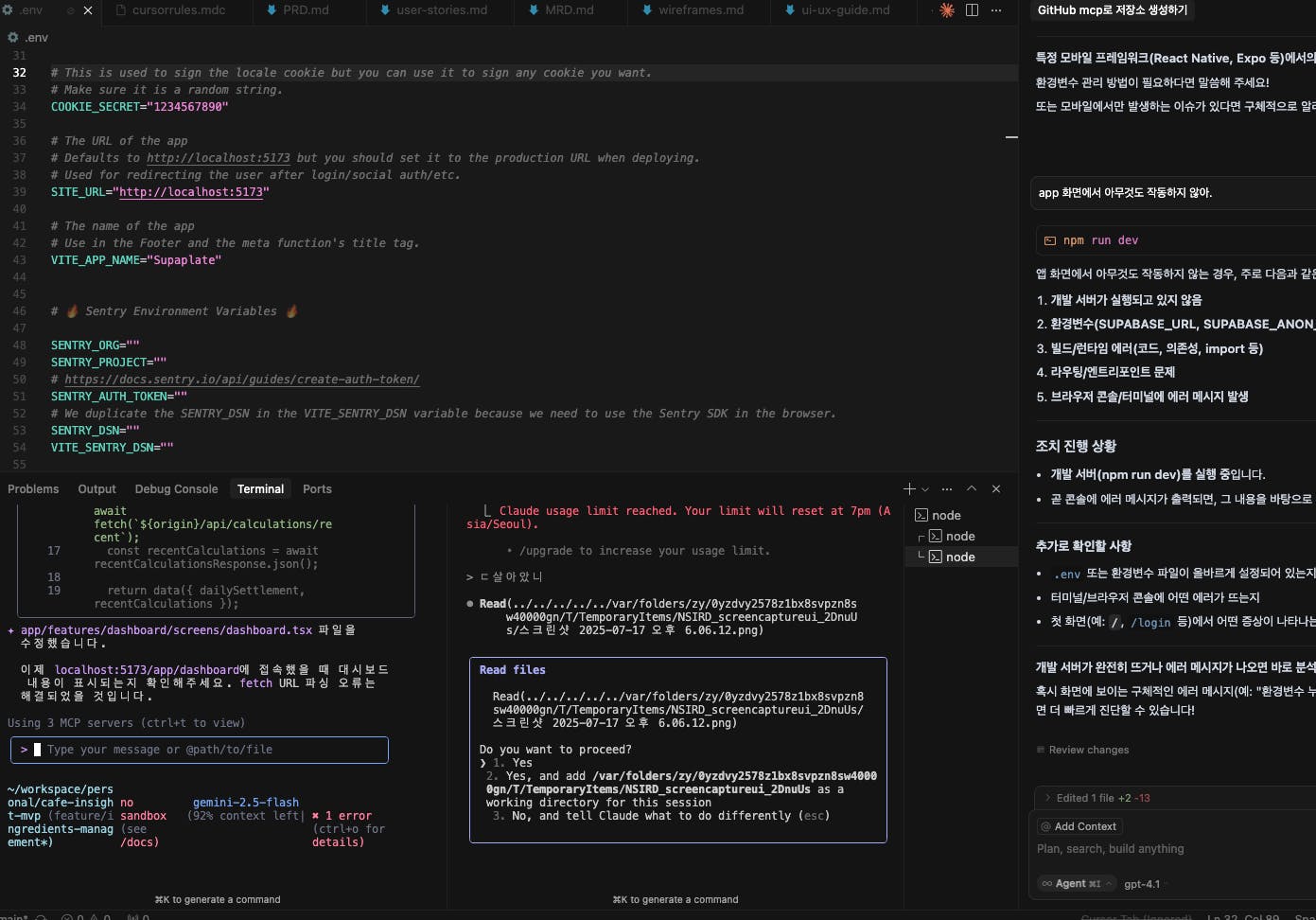Click the dashboard.tsx file path in terminal
1316x920 pixels.
pyautogui.click(x=167, y=630)
